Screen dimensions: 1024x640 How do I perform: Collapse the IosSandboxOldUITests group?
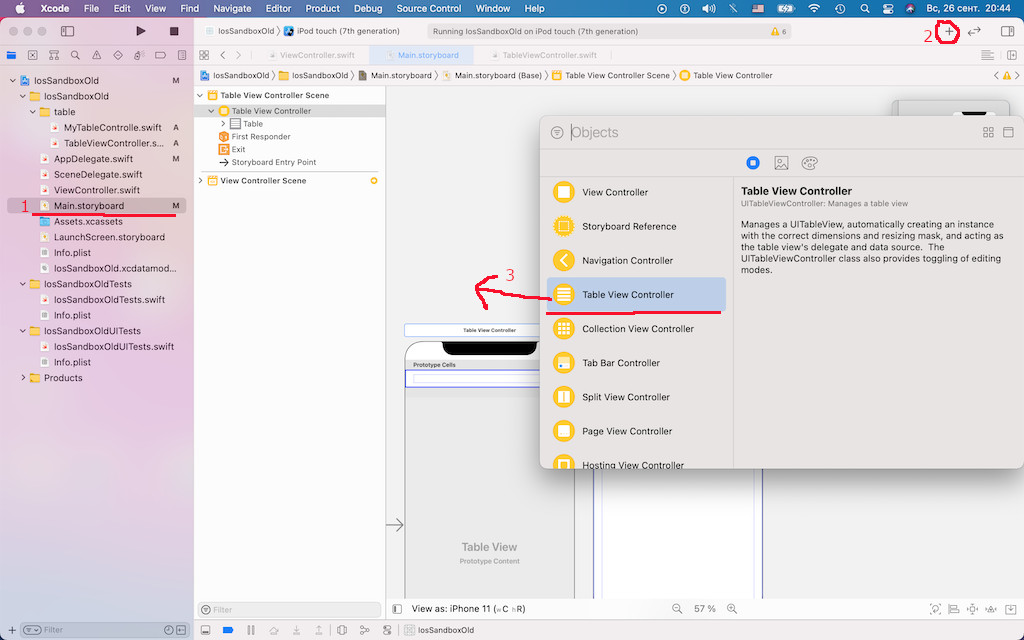[x=23, y=331]
